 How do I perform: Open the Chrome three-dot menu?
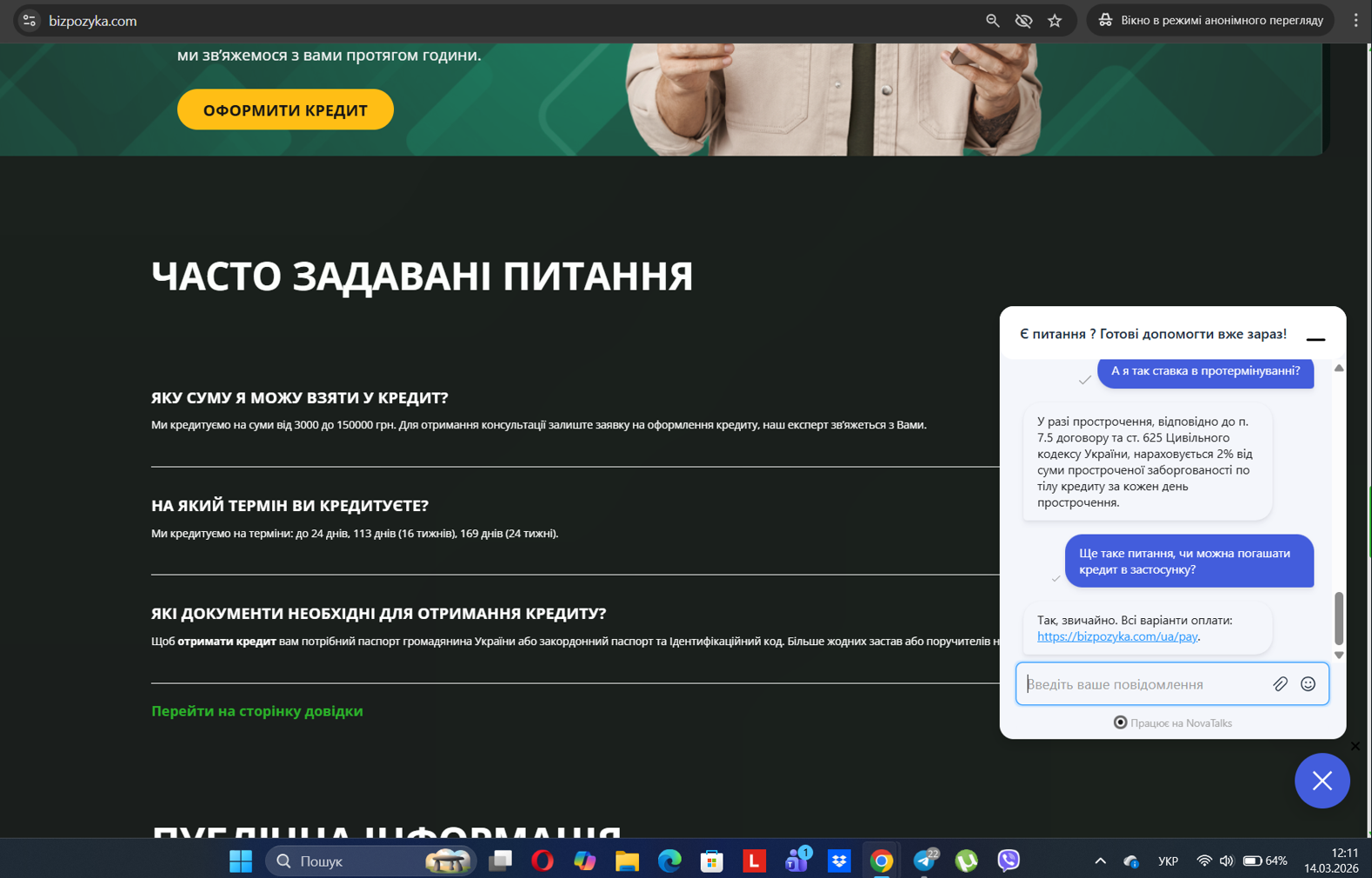(1355, 21)
